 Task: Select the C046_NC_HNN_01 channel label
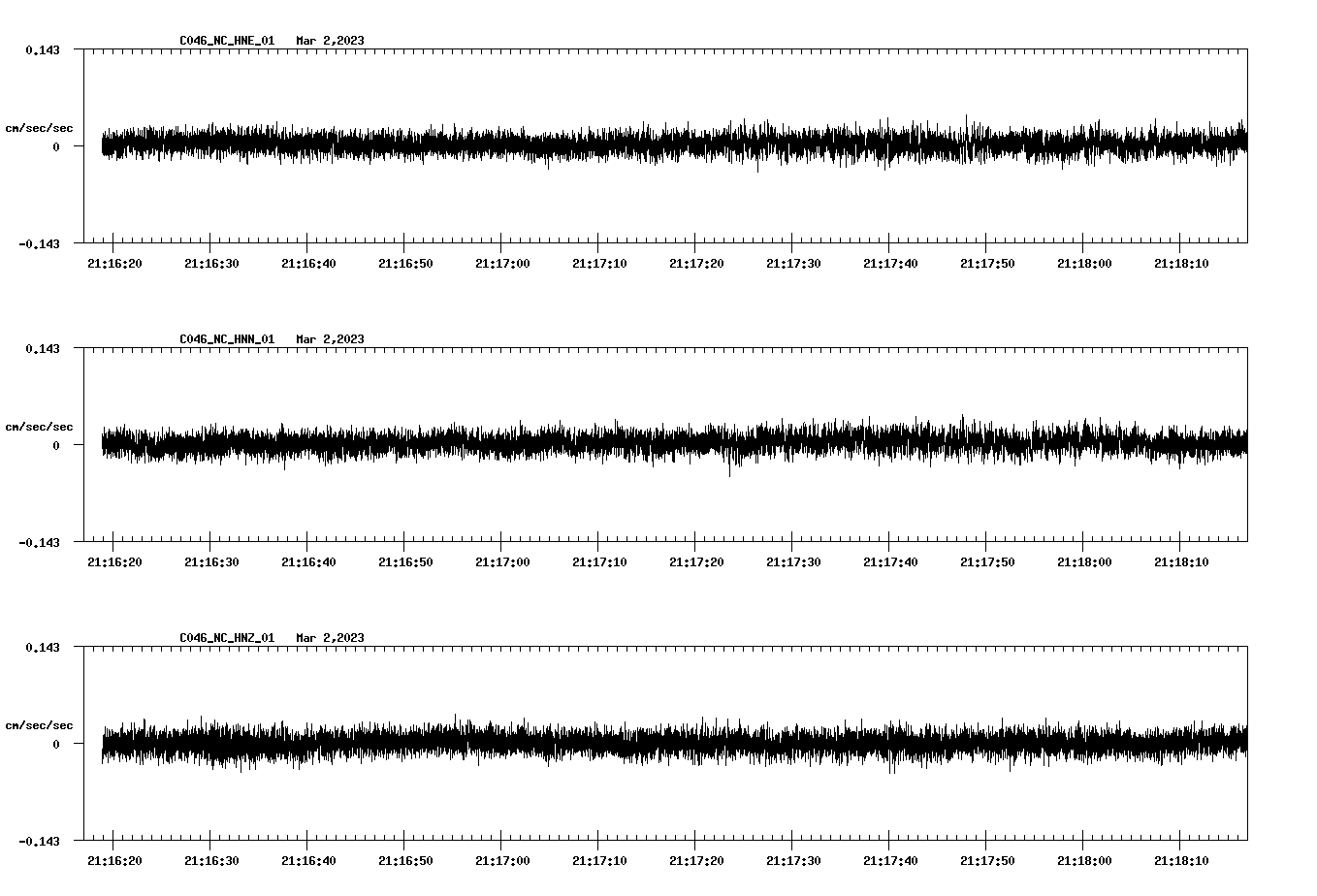point(225,339)
